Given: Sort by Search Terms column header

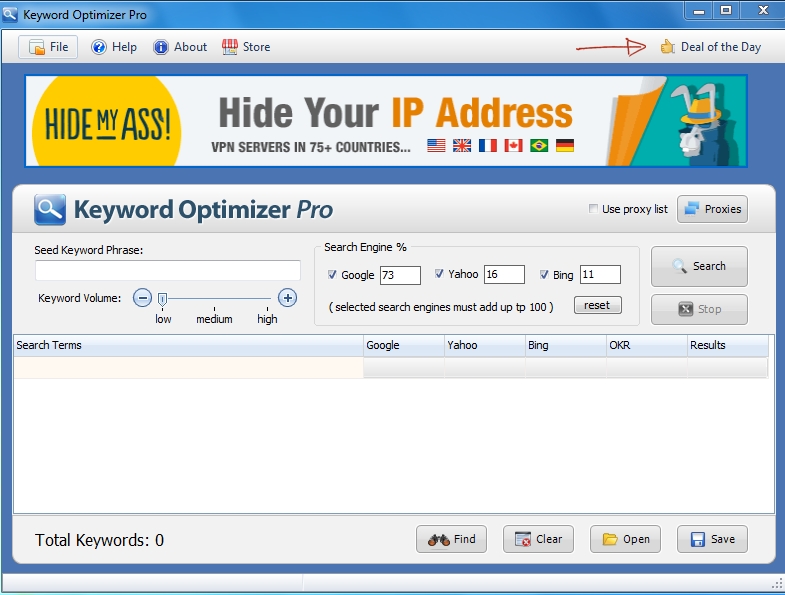Looking at the screenshot, I should click(188, 345).
